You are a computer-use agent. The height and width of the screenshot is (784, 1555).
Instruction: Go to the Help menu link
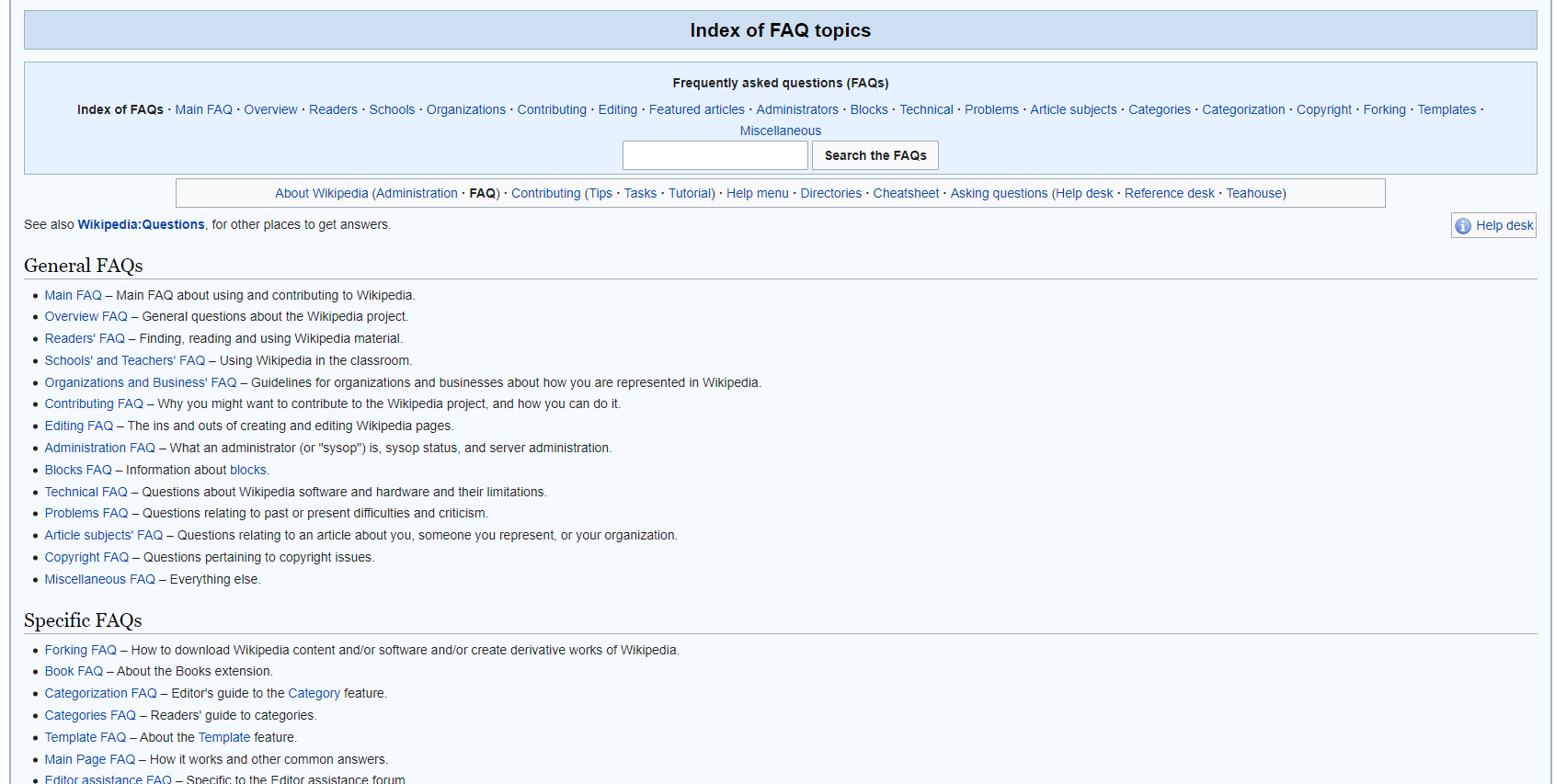[x=758, y=193]
